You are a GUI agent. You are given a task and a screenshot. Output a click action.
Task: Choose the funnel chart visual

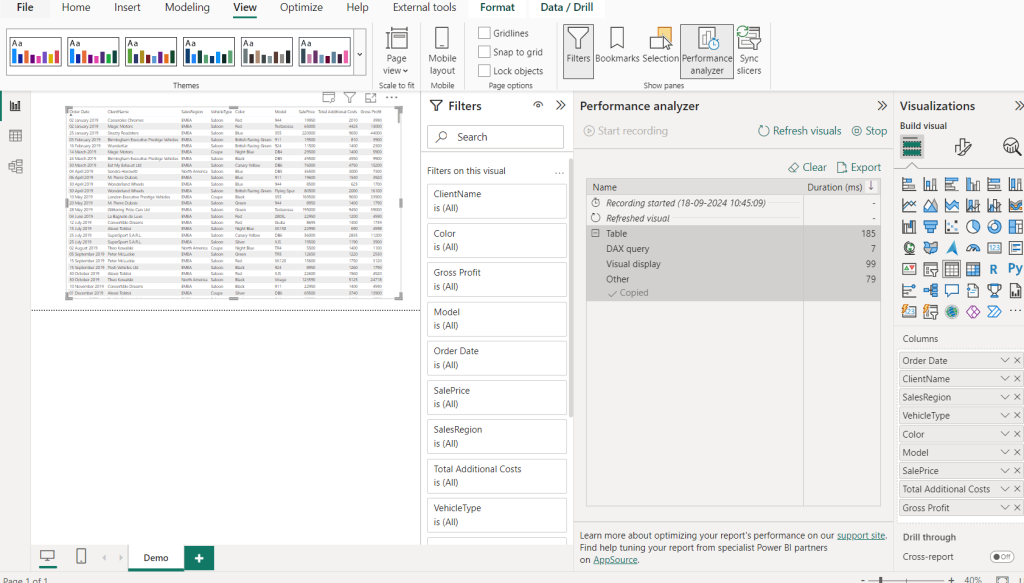point(930,227)
